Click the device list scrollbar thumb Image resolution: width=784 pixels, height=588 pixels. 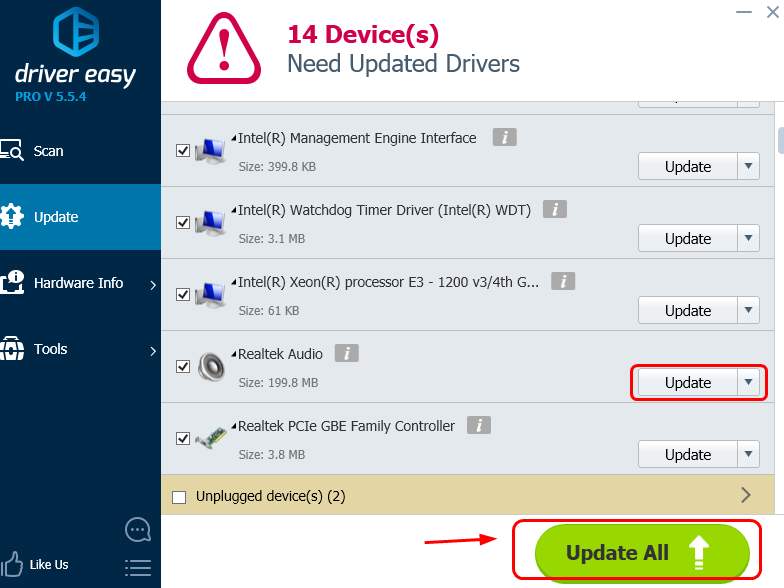[x=780, y=140]
